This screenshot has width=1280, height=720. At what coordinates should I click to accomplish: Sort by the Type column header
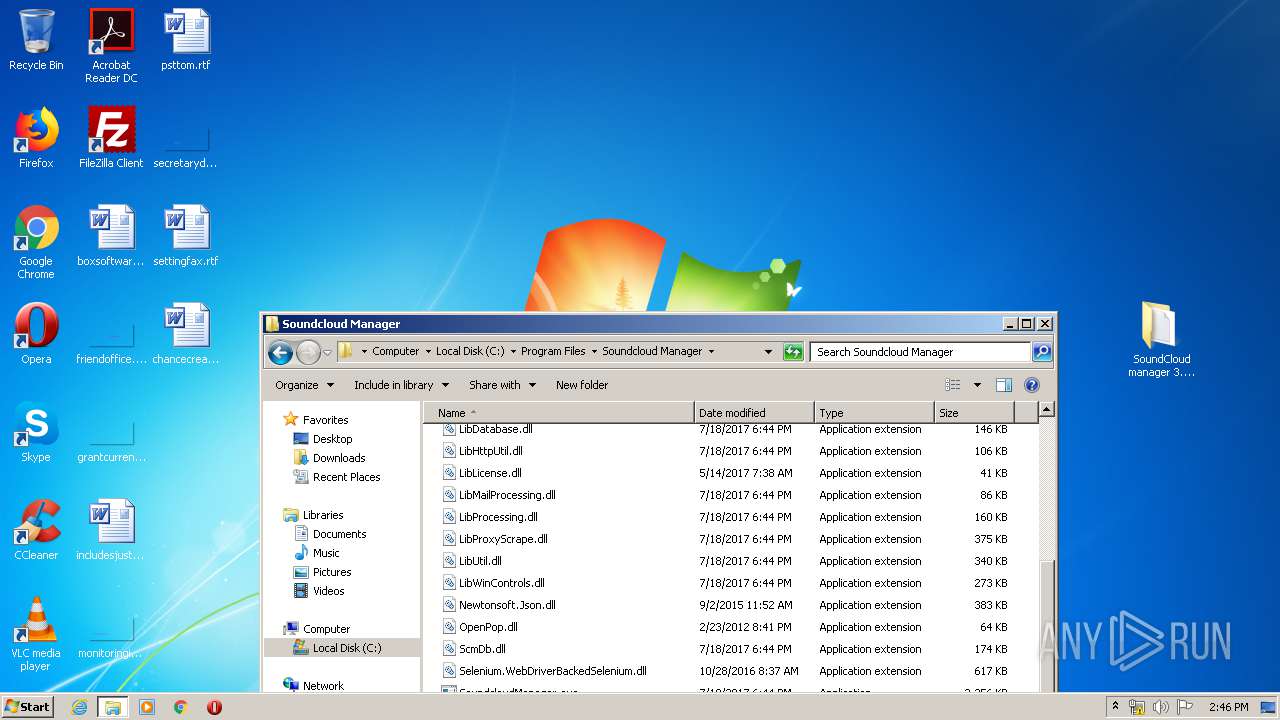point(874,412)
